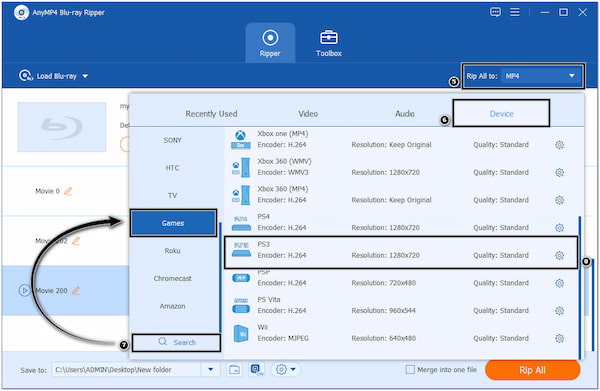Choose the Xbox one (MP4) profile name
Screen dimensions: 600x391
point(282,134)
